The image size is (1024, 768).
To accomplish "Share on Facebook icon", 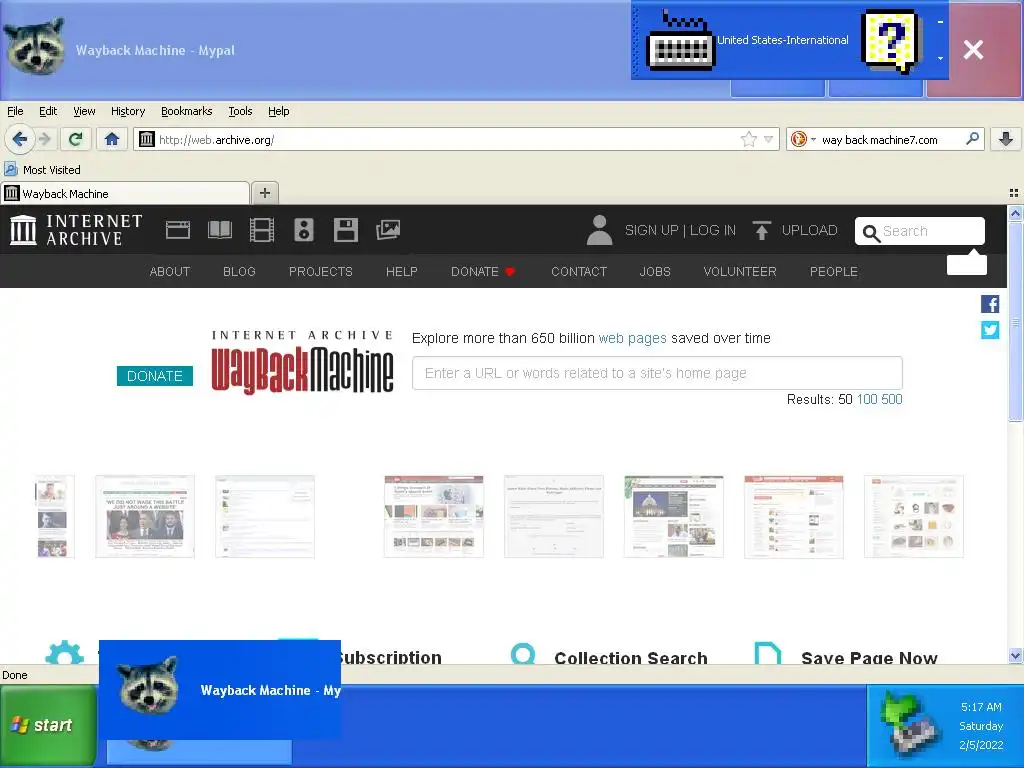I will tap(990, 304).
